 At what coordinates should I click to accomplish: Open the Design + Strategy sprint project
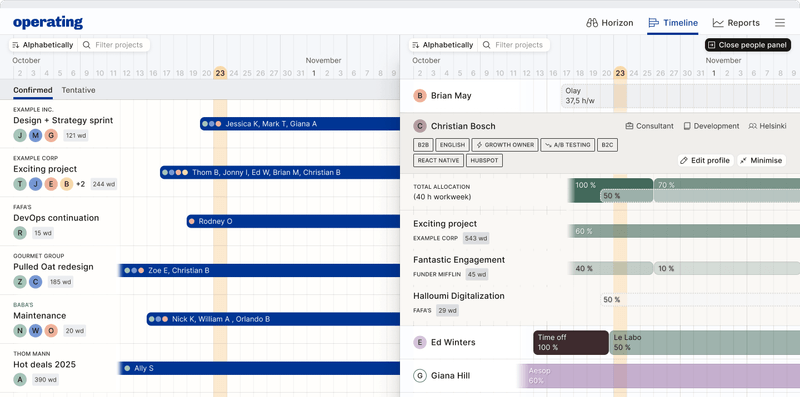coord(63,120)
